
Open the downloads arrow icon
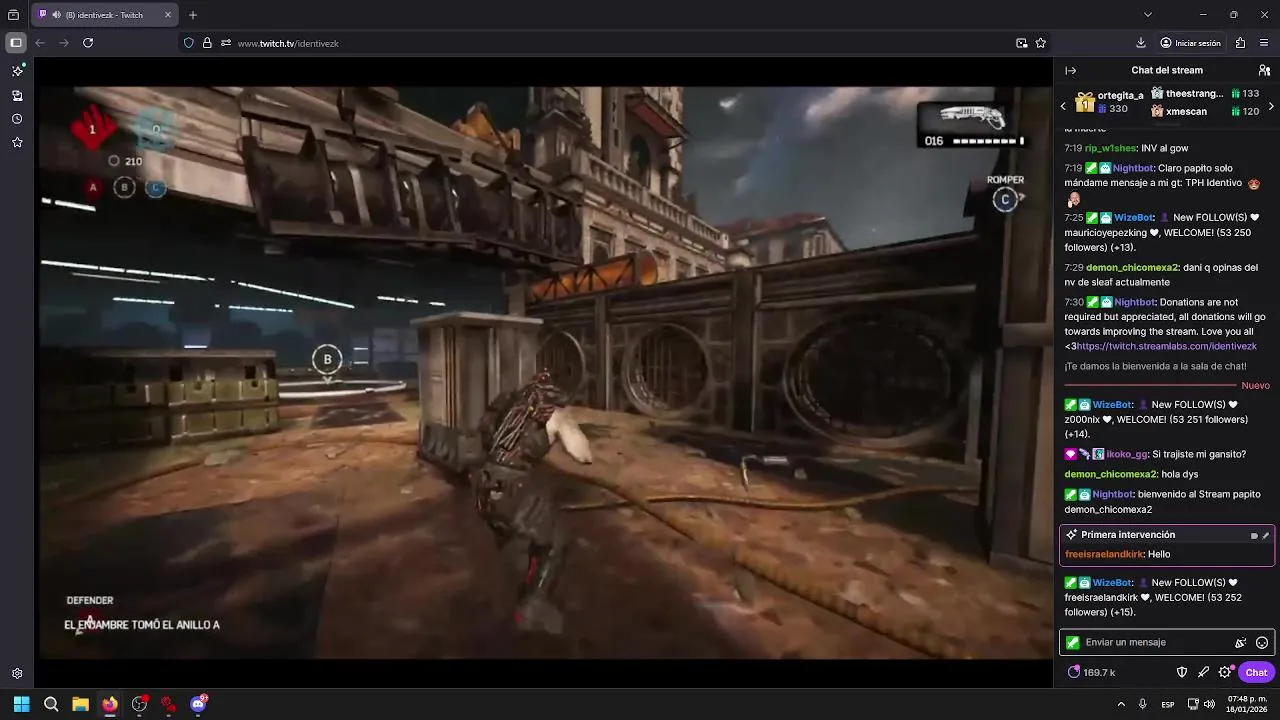tap(1141, 43)
